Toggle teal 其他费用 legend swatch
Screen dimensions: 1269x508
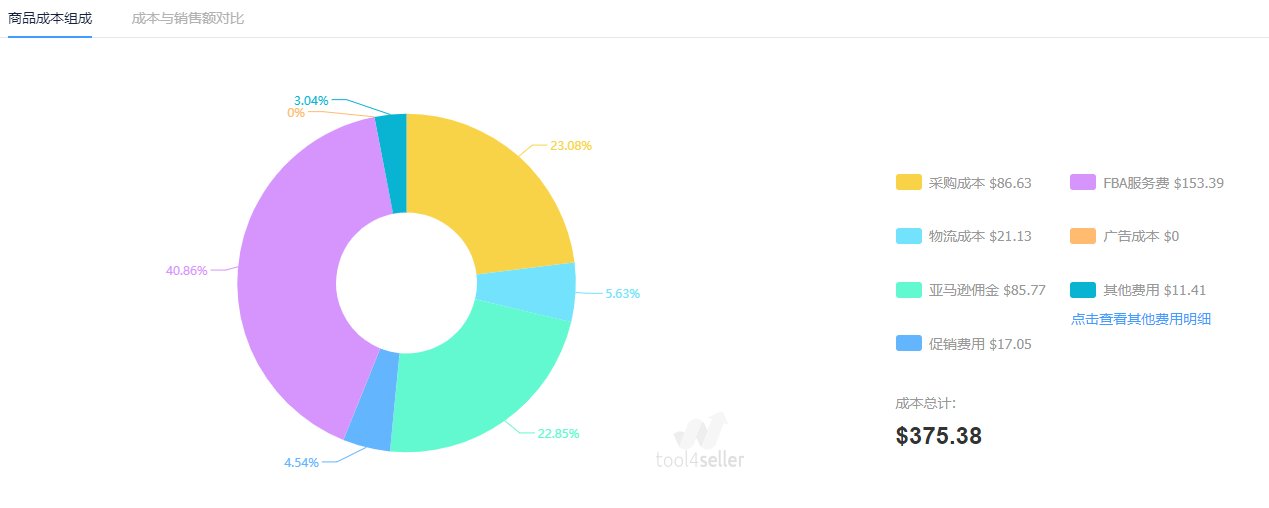pyautogui.click(x=1082, y=290)
